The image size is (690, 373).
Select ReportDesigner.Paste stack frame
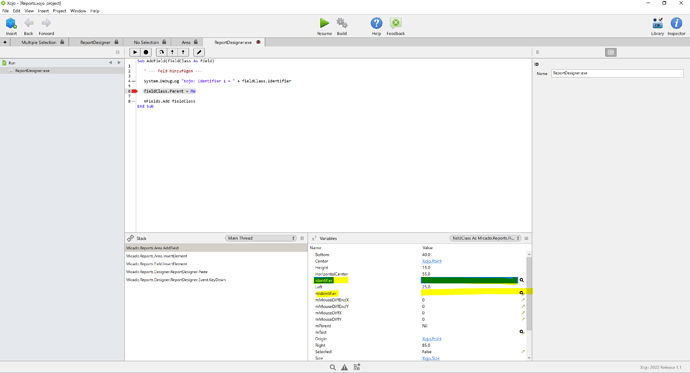coord(167,272)
